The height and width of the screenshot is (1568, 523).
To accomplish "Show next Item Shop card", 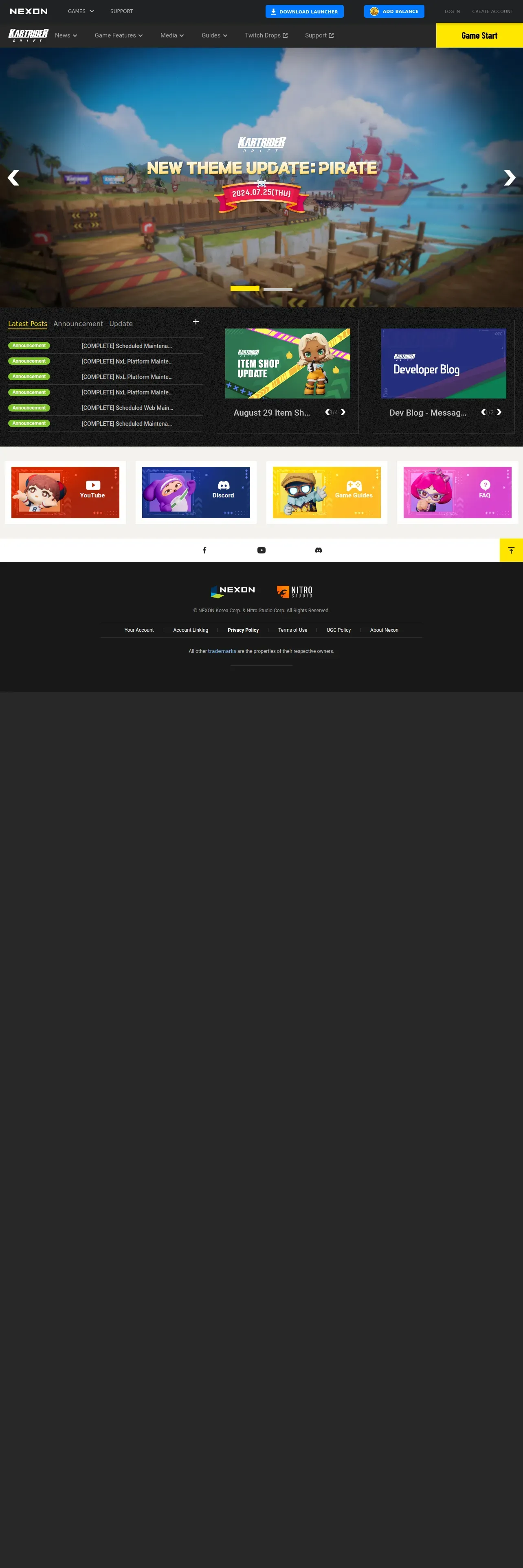I will pyautogui.click(x=343, y=412).
